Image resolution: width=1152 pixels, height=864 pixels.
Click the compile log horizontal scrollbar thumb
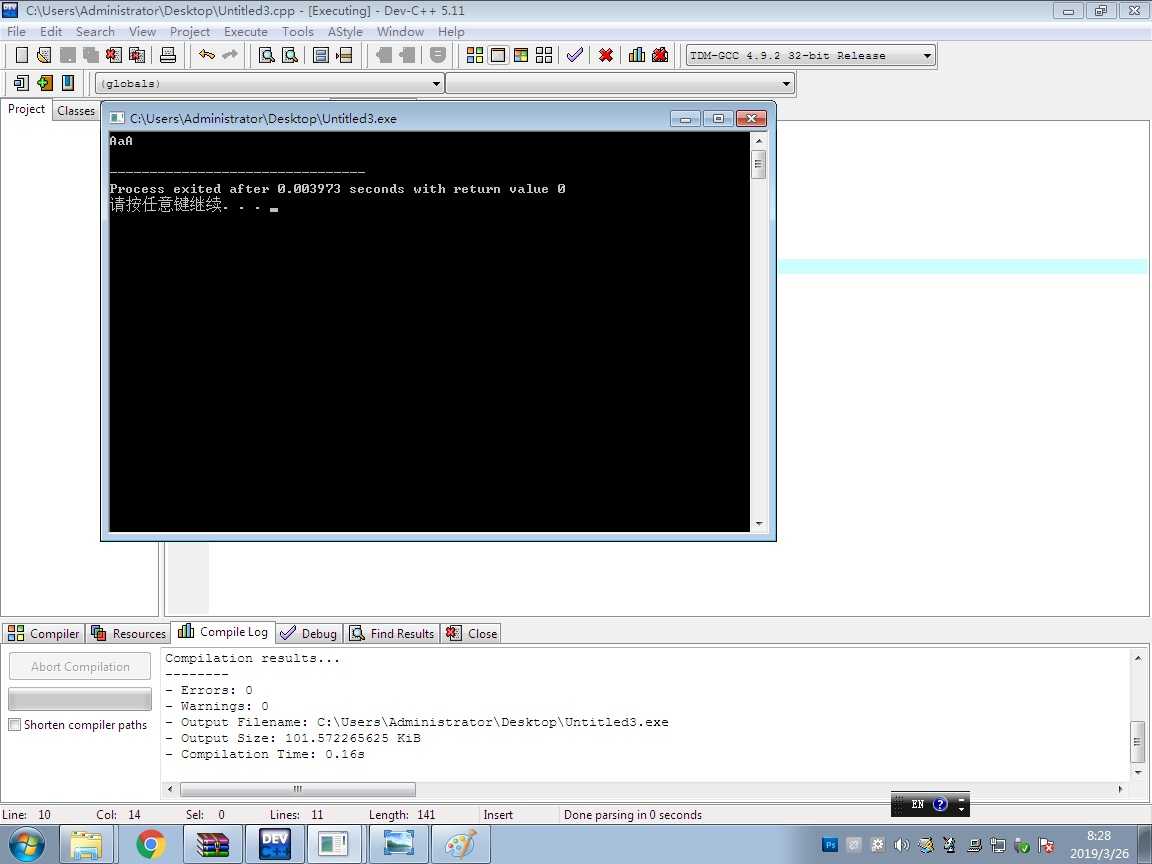[x=298, y=789]
